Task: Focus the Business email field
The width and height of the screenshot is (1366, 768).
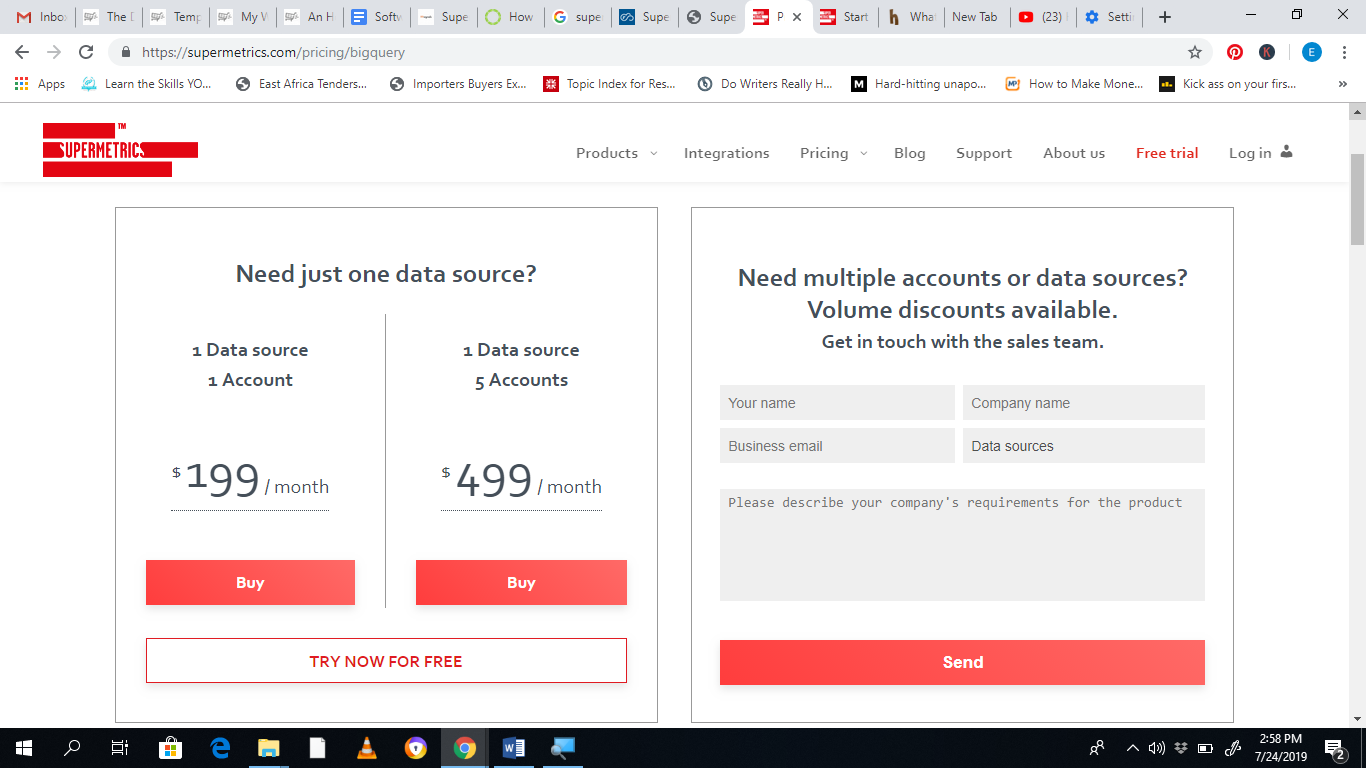Action: tap(837, 446)
